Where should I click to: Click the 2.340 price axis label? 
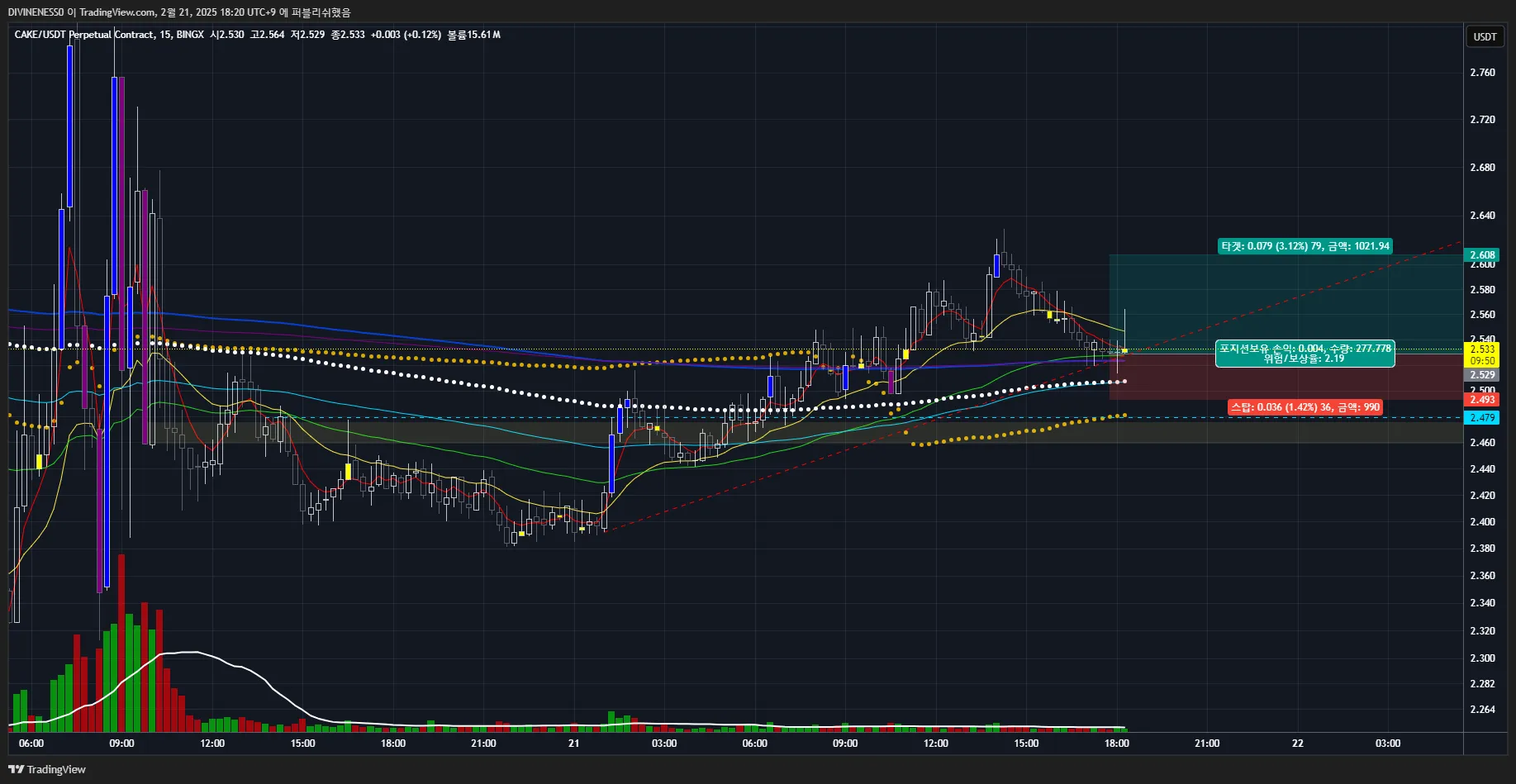[x=1482, y=603]
